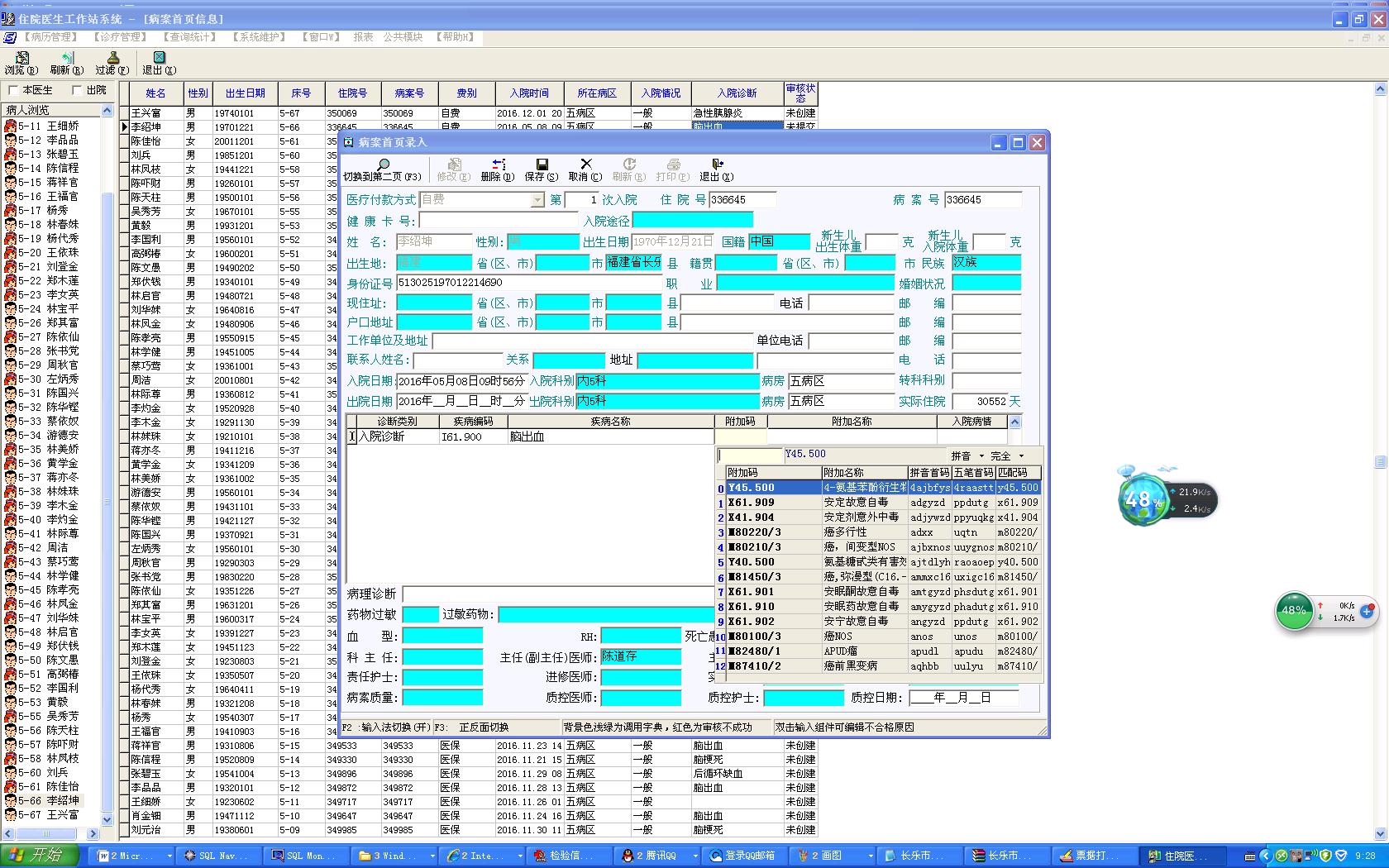Viewport: 1389px width, 868px height.
Task: Click the 身份证号 input field
Action: point(529,283)
